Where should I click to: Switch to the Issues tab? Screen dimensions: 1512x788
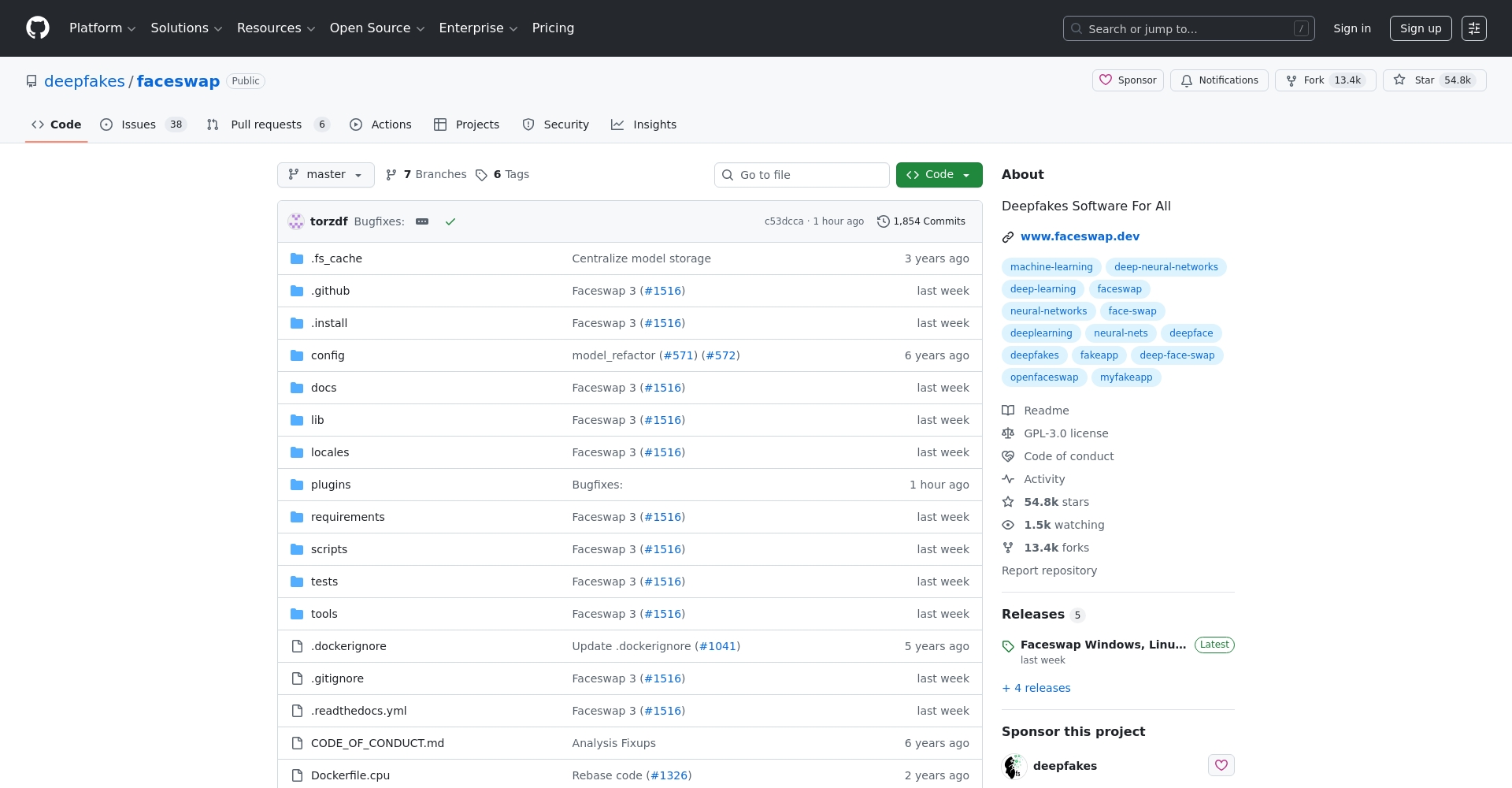pos(139,125)
